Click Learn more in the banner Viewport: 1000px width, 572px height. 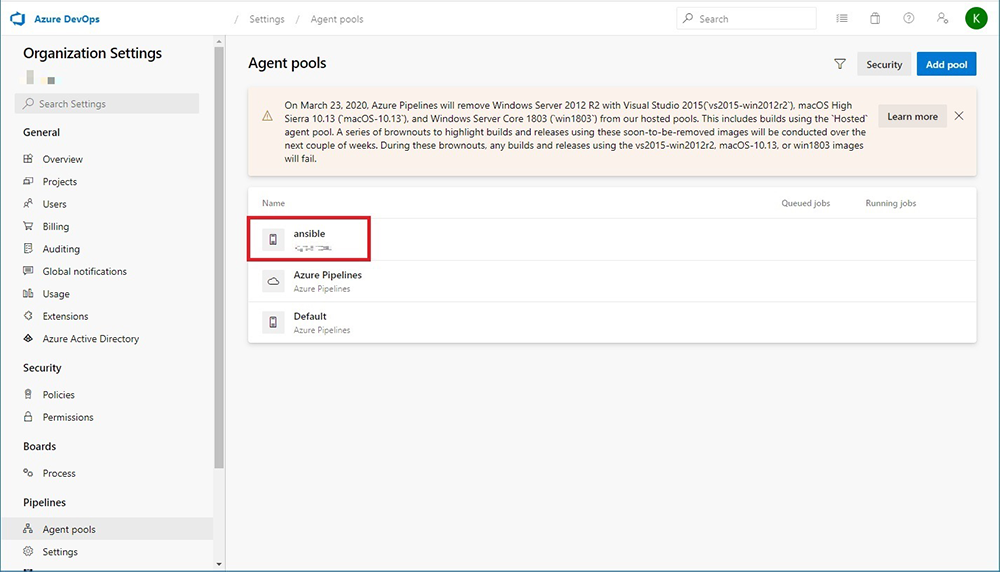click(912, 116)
